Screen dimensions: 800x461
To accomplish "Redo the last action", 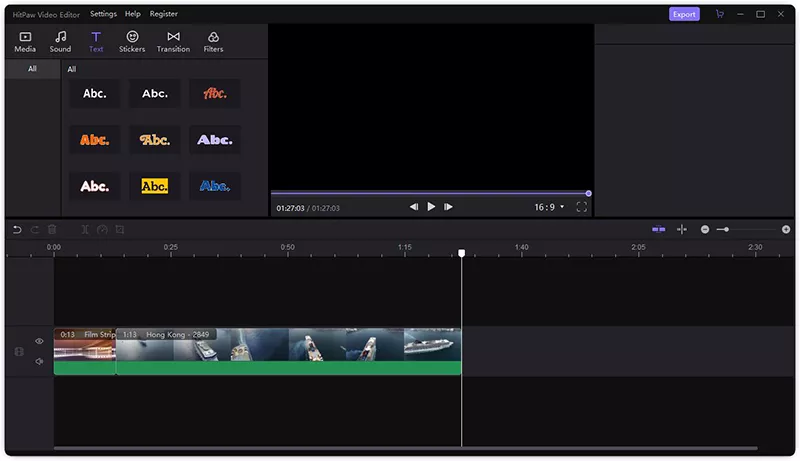I will [35, 229].
